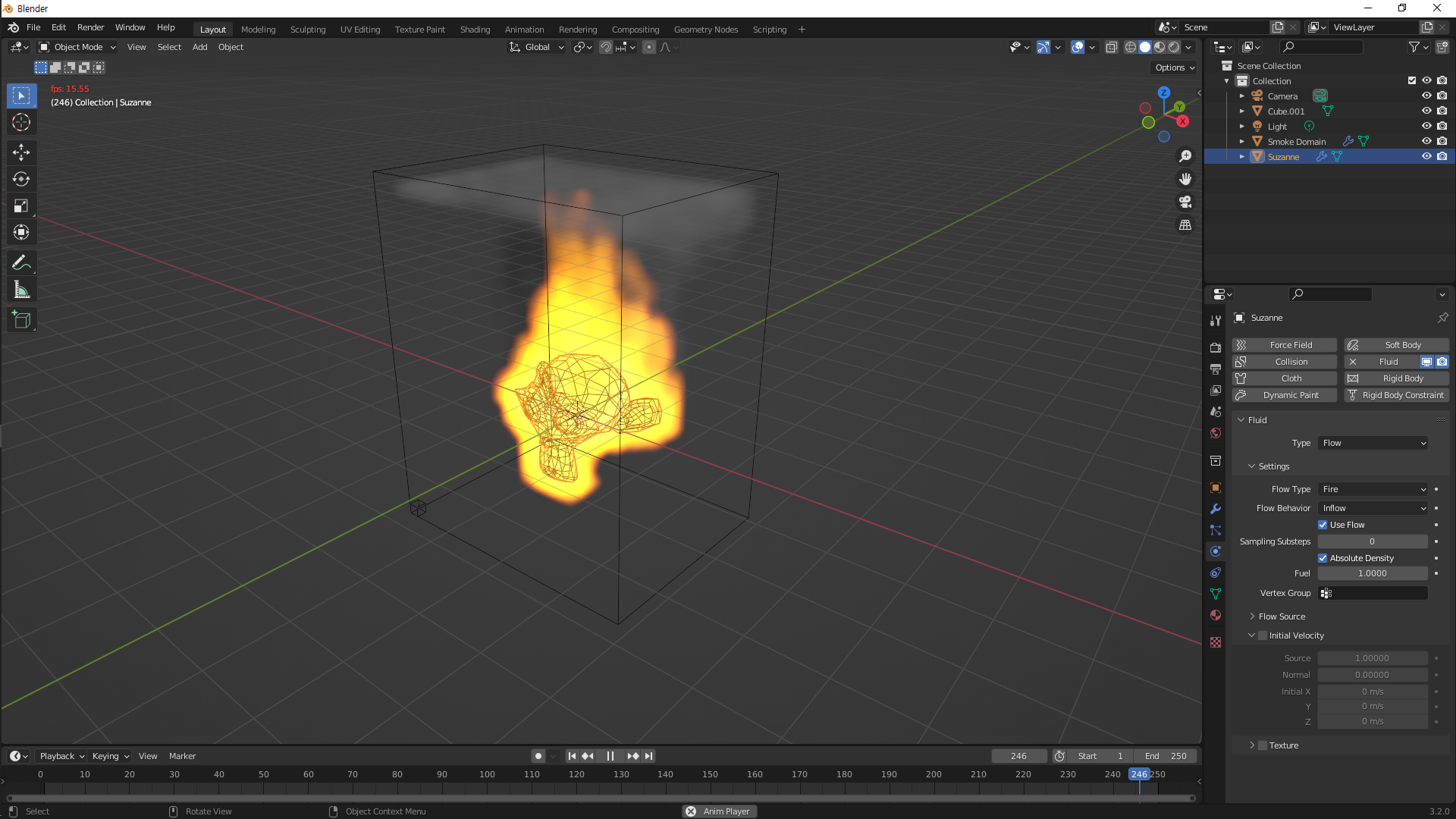
Task: Click the Add Cube tool icon
Action: point(21,320)
